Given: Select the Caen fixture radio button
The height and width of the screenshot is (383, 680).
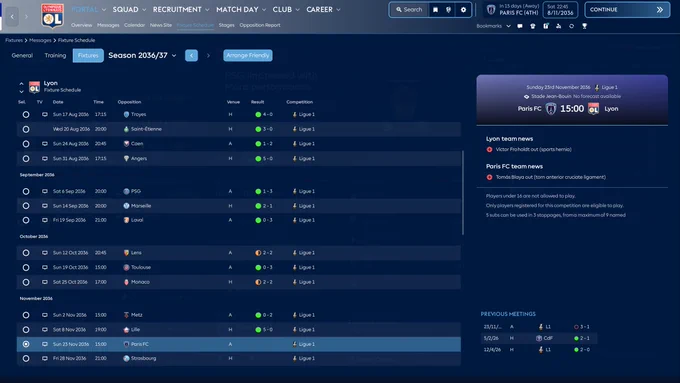Looking at the screenshot, I should pyautogui.click(x=26, y=144).
